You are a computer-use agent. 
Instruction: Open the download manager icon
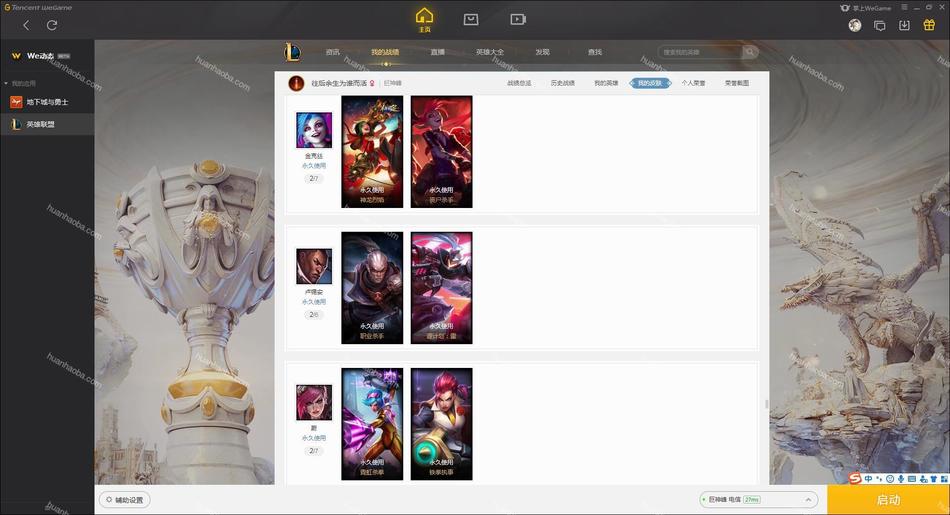pyautogui.click(x=904, y=25)
